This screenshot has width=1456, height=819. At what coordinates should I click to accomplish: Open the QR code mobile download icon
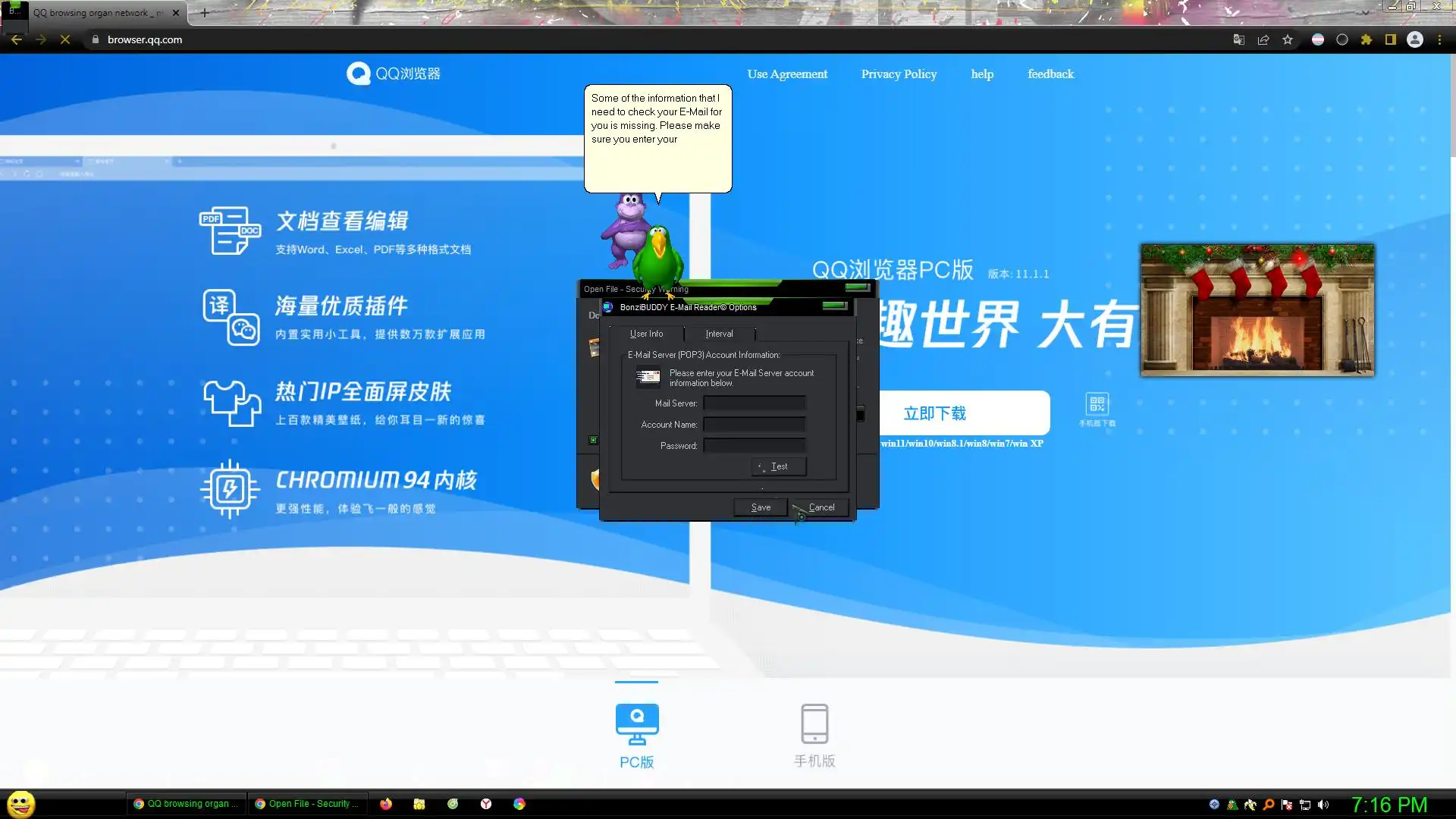coord(1097,403)
